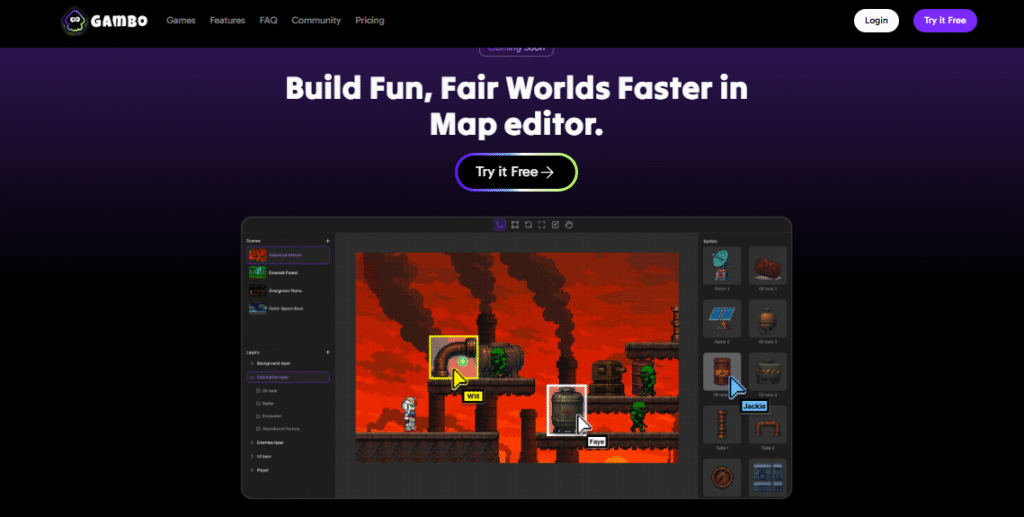Add a new scene with plus icon

pyautogui.click(x=327, y=241)
